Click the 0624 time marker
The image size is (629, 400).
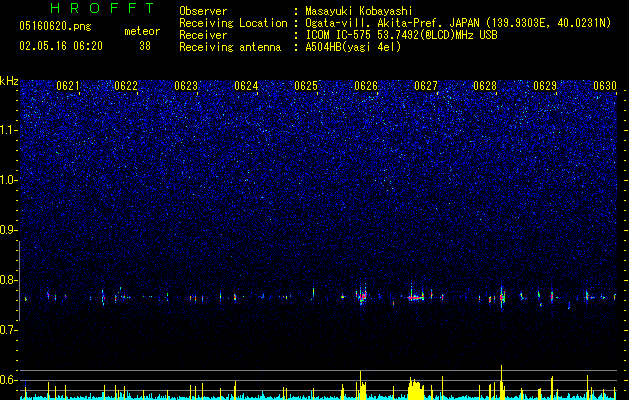[x=246, y=86]
